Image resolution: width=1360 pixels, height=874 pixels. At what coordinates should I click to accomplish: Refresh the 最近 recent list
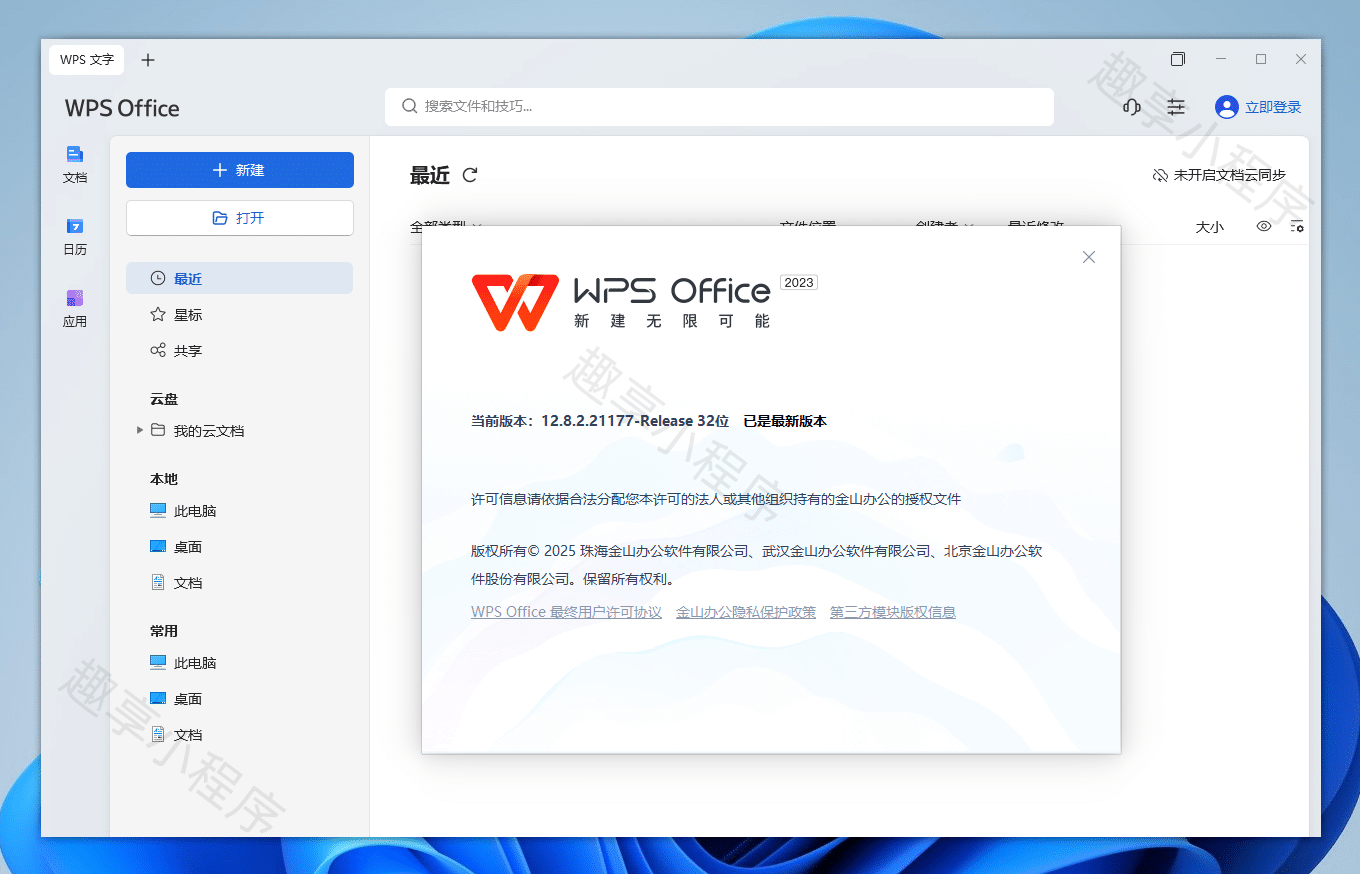470,175
